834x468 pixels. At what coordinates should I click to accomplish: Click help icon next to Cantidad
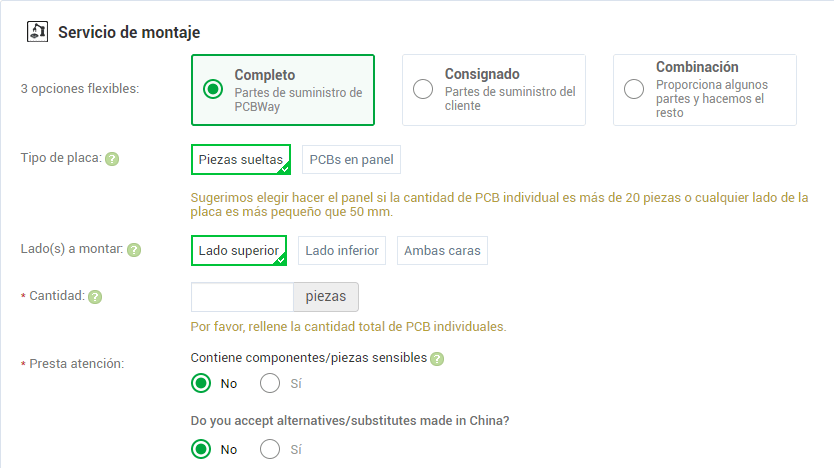tap(95, 297)
